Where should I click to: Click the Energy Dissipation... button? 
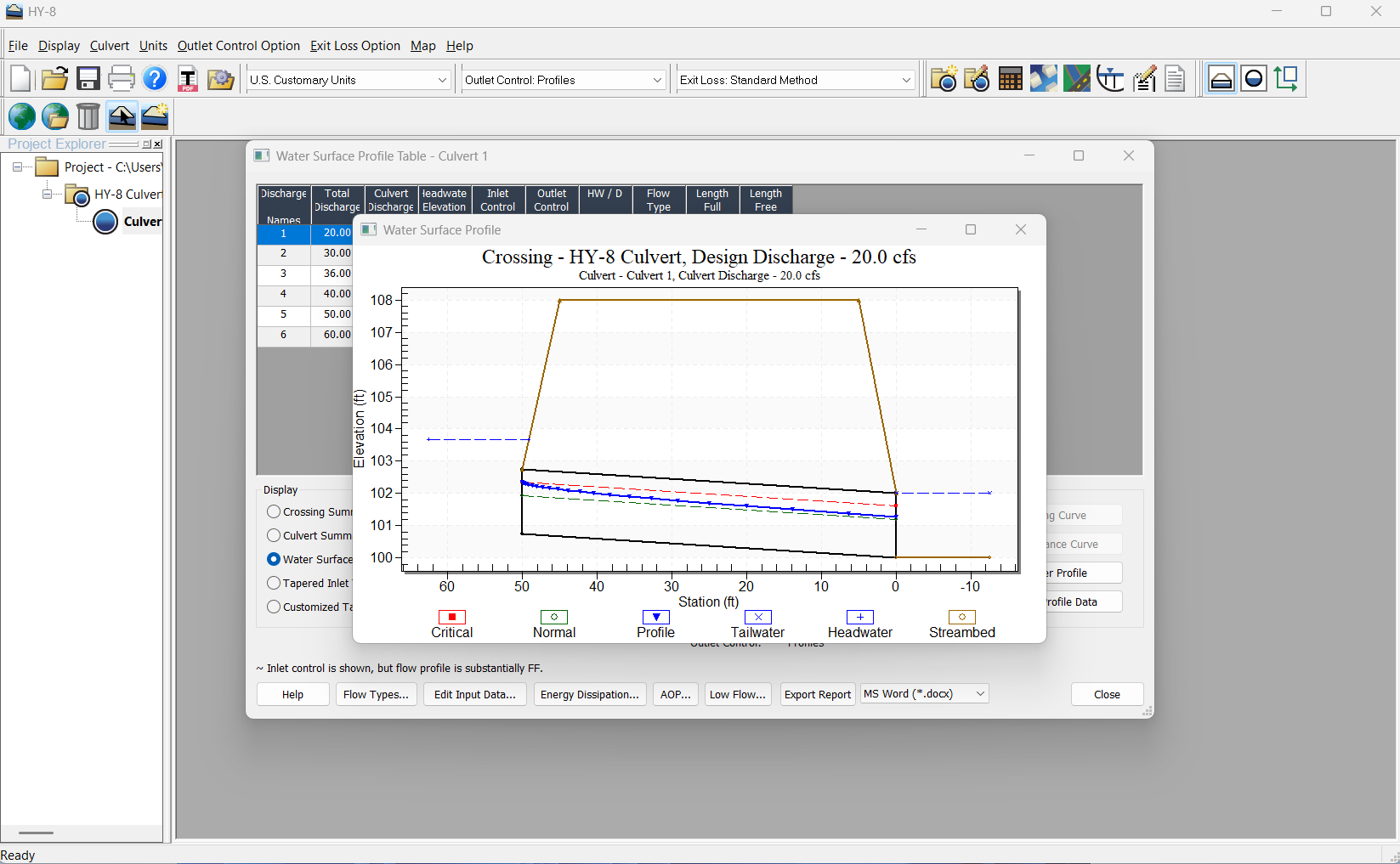click(590, 694)
